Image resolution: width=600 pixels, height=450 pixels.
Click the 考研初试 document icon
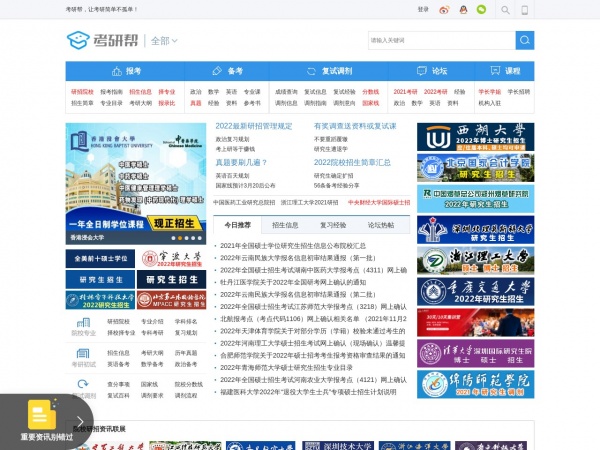click(x=83, y=353)
